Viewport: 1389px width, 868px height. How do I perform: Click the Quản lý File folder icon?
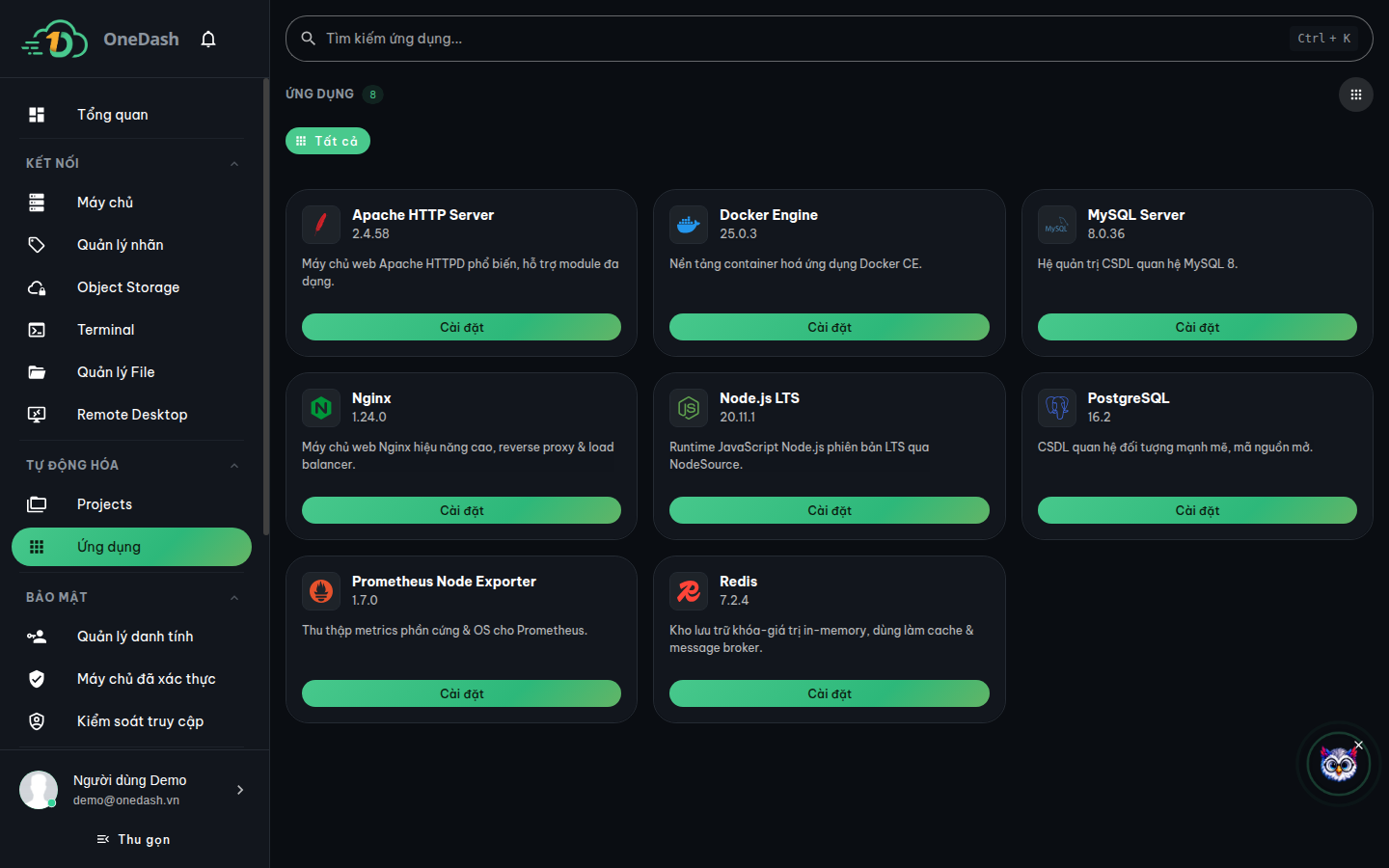tap(37, 372)
